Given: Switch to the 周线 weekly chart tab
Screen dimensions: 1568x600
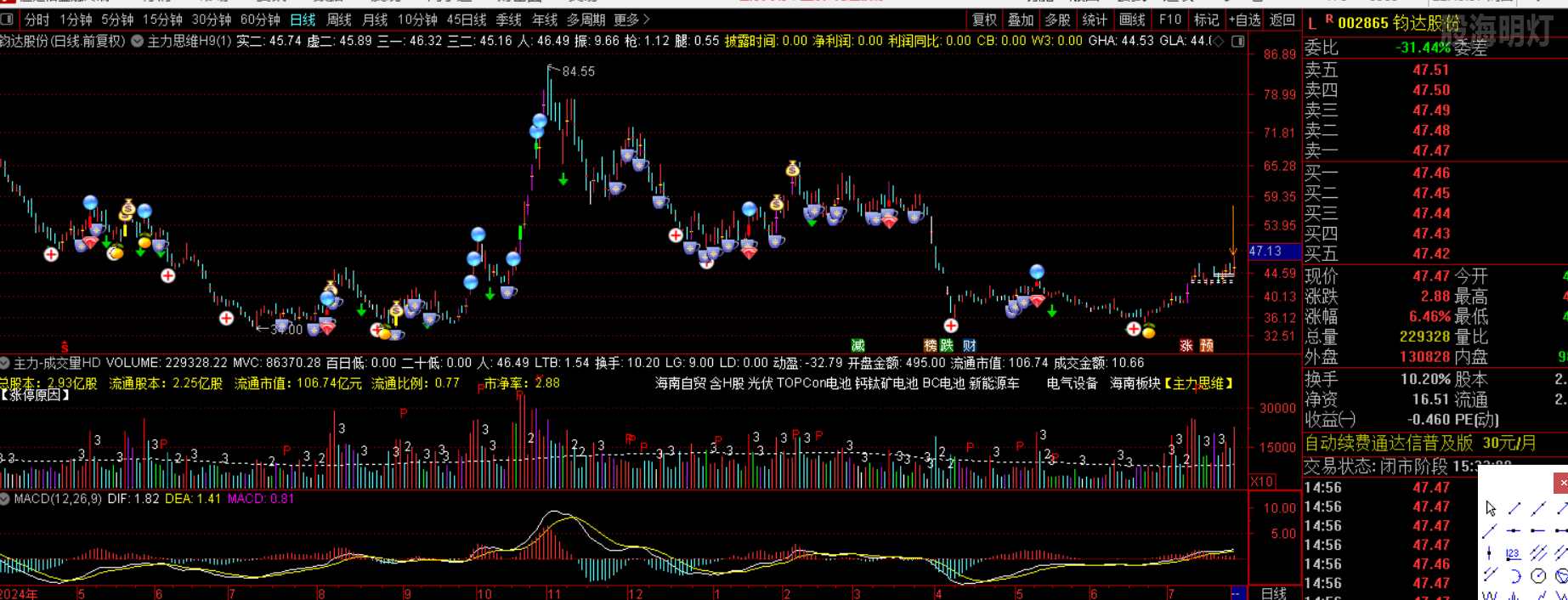Looking at the screenshot, I should point(339,20).
